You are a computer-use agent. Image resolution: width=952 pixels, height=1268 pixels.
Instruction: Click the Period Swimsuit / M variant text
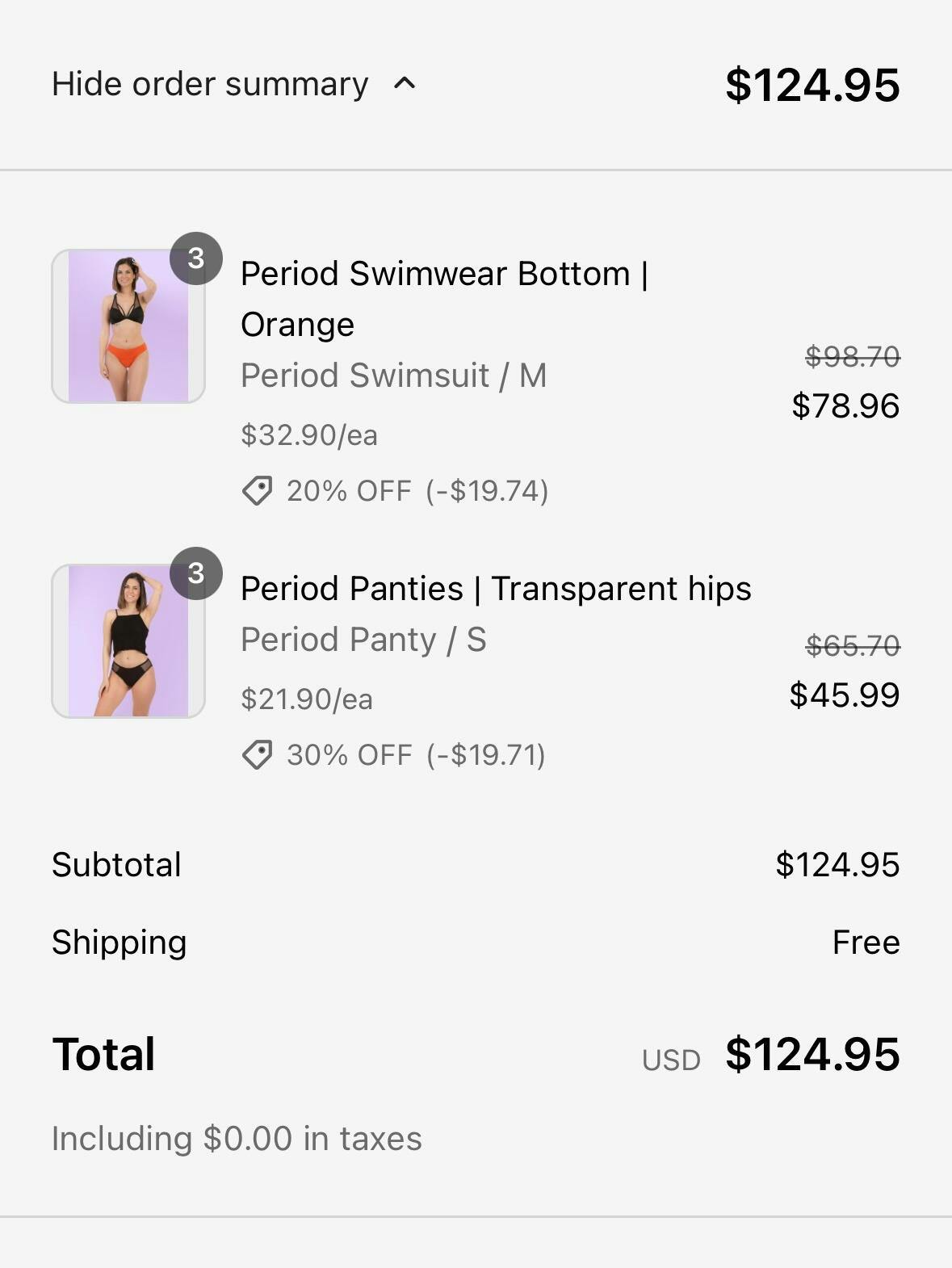pyautogui.click(x=393, y=376)
